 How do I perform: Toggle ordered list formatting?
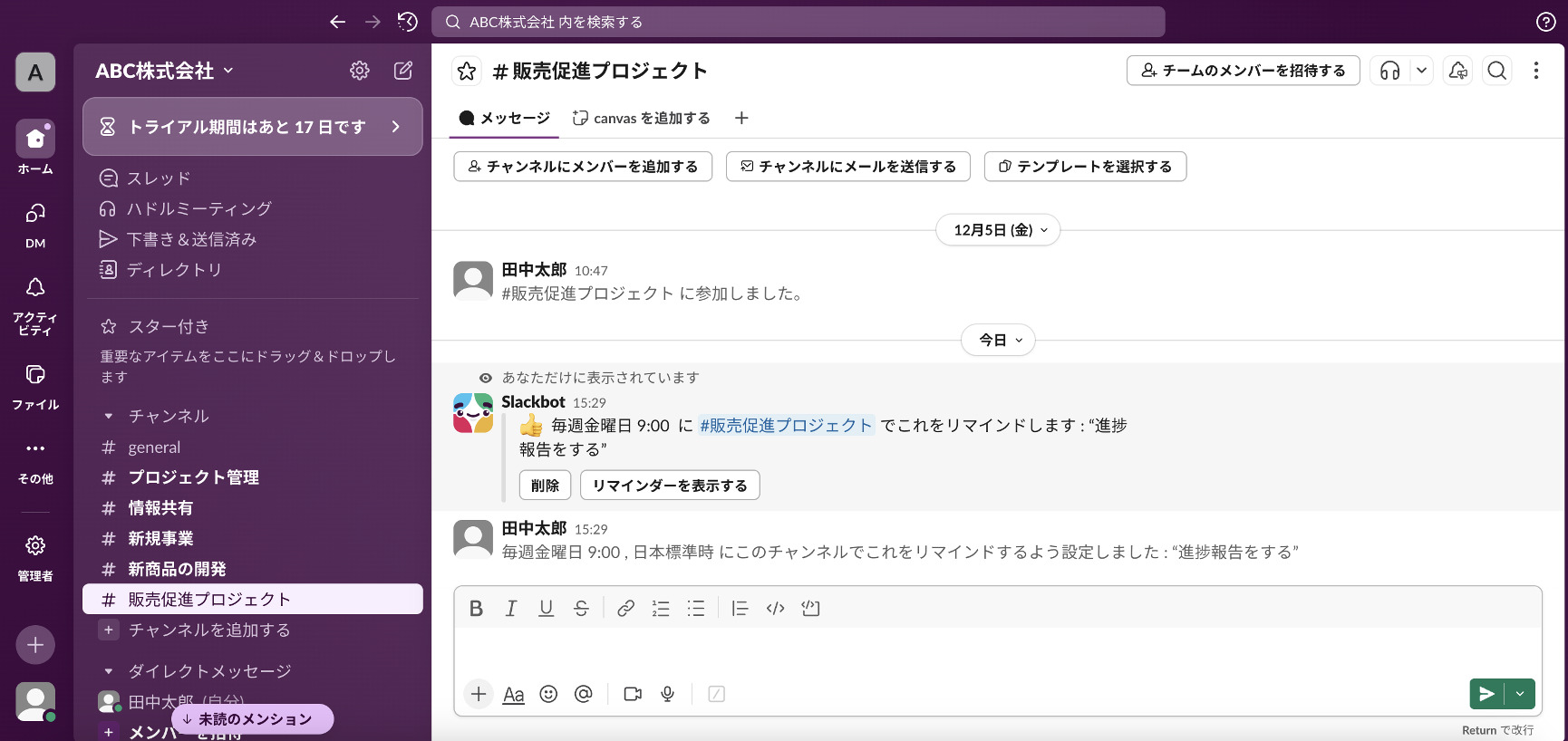tap(661, 609)
